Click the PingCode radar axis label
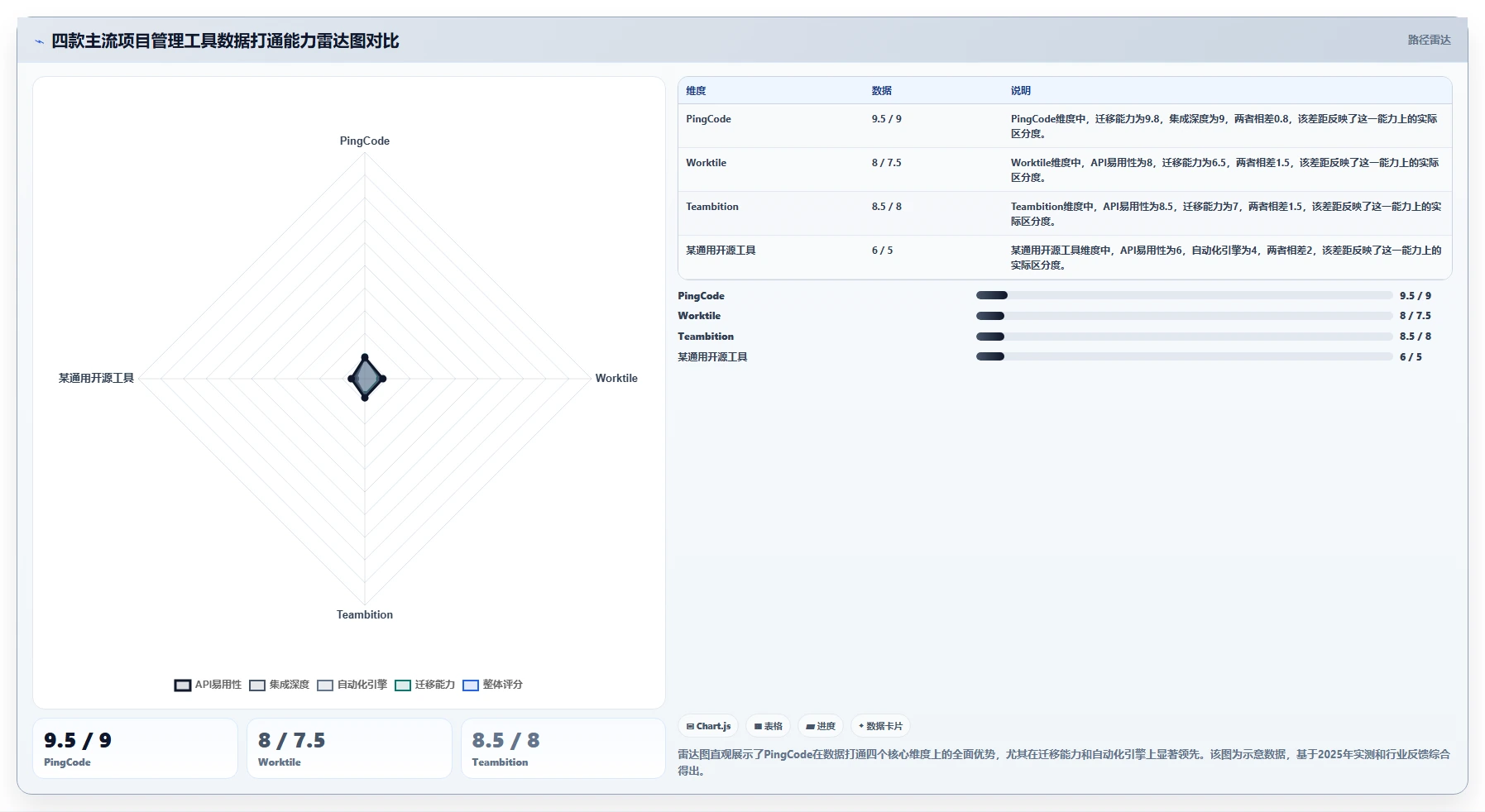The height and width of the screenshot is (812, 1485). (365, 141)
